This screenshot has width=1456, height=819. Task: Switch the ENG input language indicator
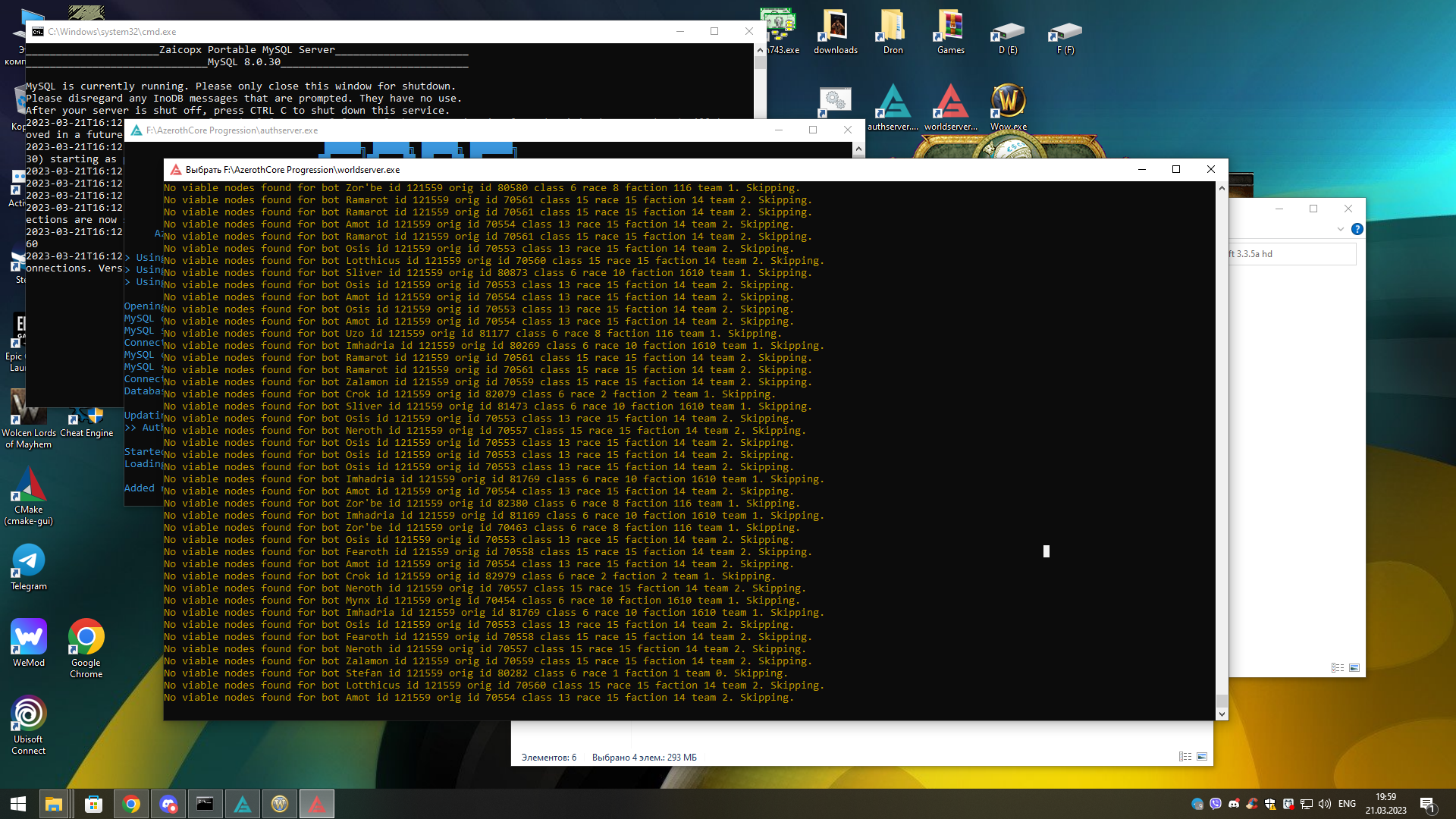1347,804
